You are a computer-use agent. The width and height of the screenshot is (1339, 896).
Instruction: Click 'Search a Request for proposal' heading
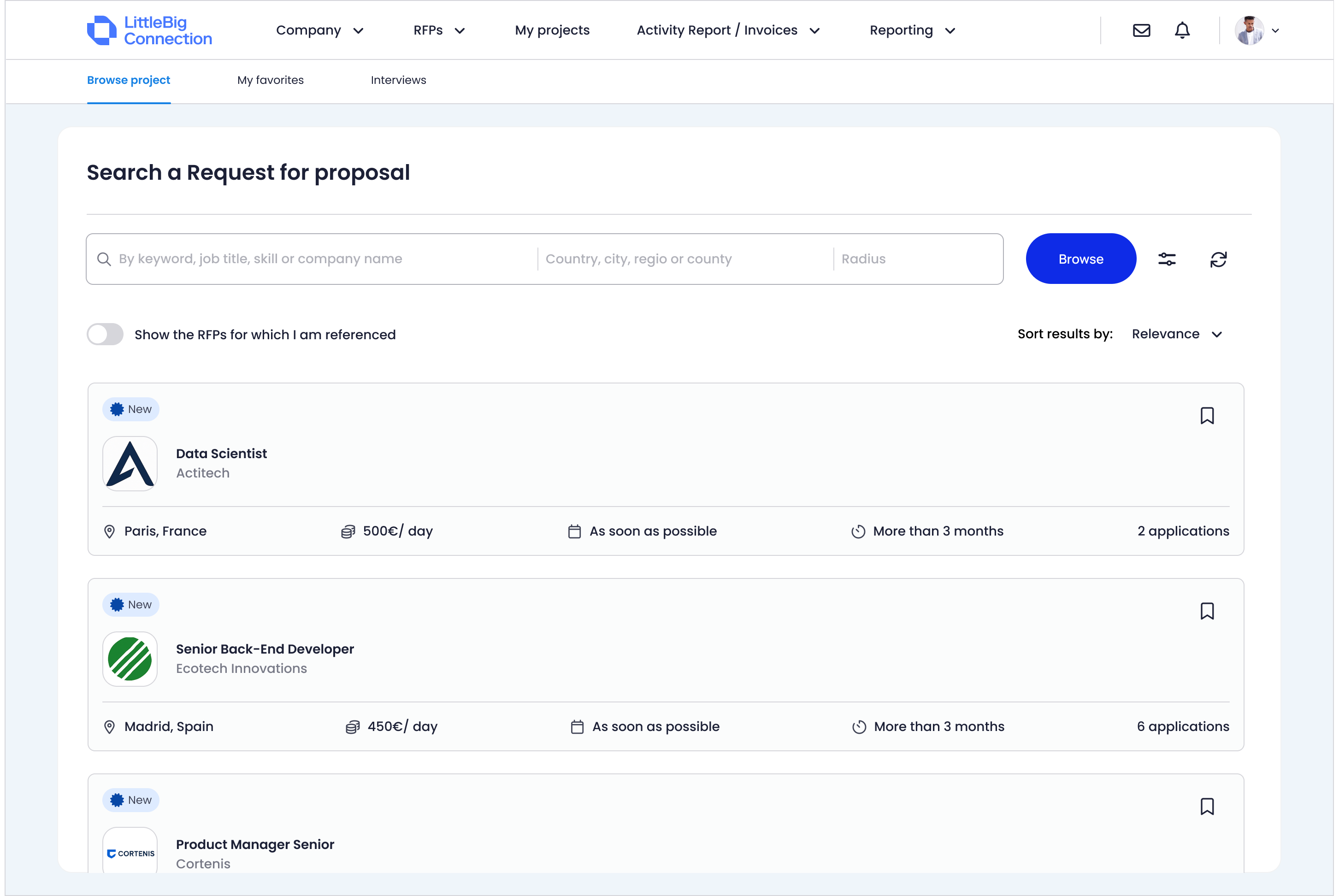(248, 172)
